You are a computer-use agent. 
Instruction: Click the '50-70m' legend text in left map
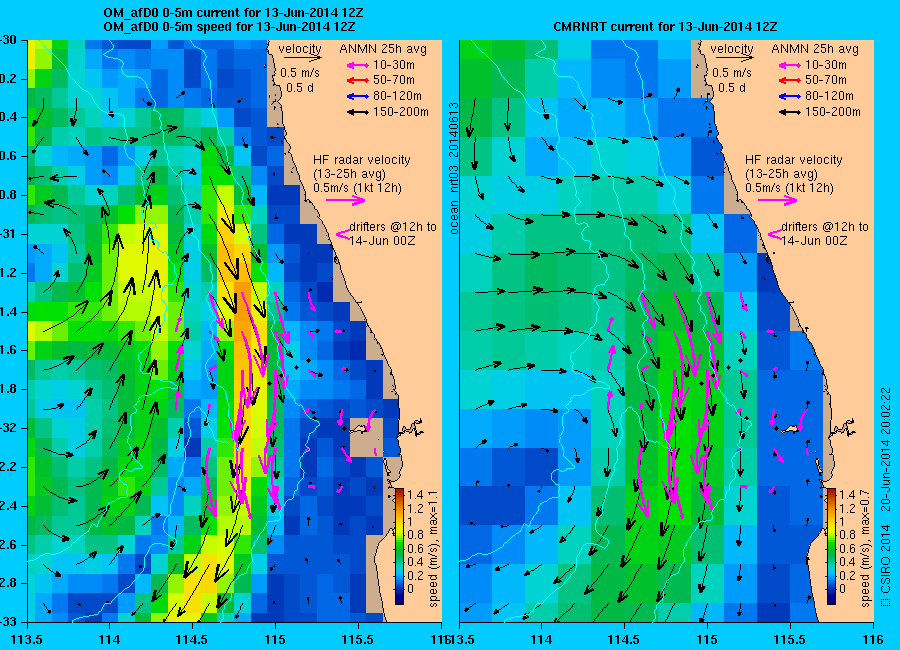pyautogui.click(x=393, y=80)
